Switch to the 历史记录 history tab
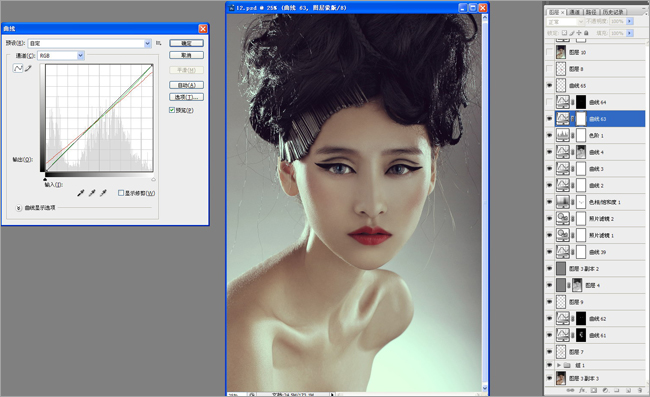Screen dimensions: 650x397 point(613,12)
